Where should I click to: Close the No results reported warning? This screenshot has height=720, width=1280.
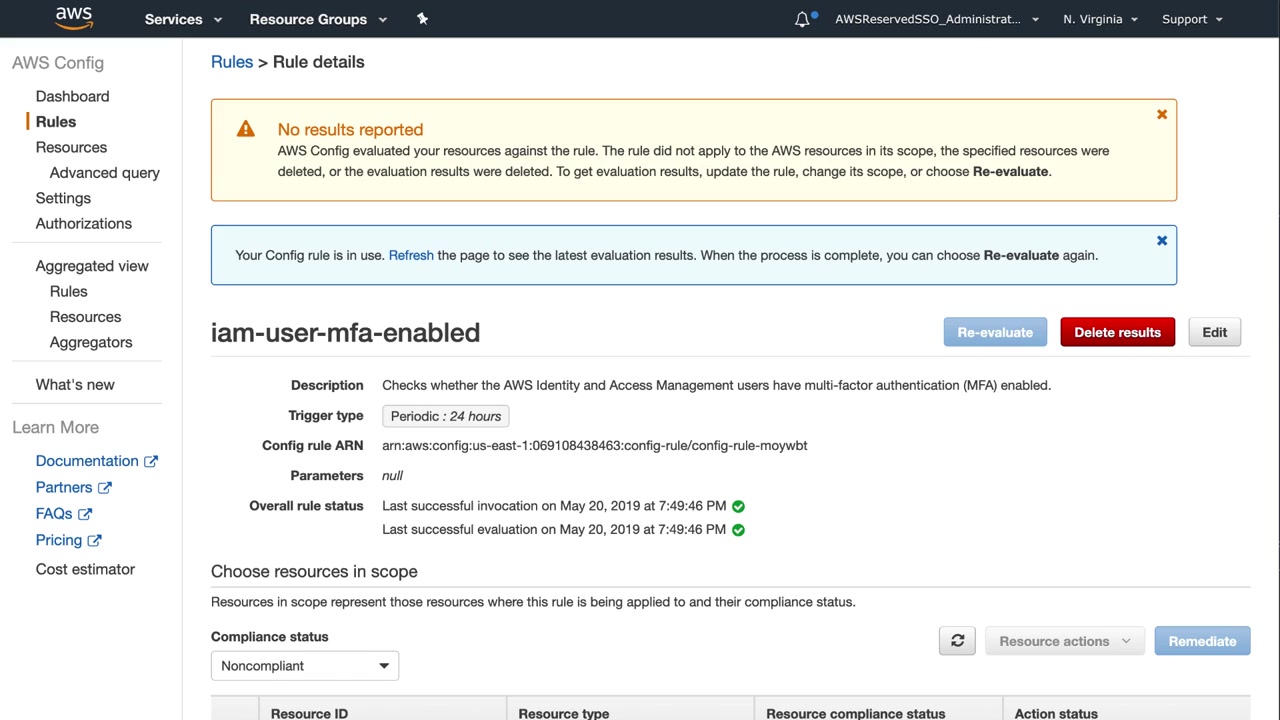pos(1162,115)
